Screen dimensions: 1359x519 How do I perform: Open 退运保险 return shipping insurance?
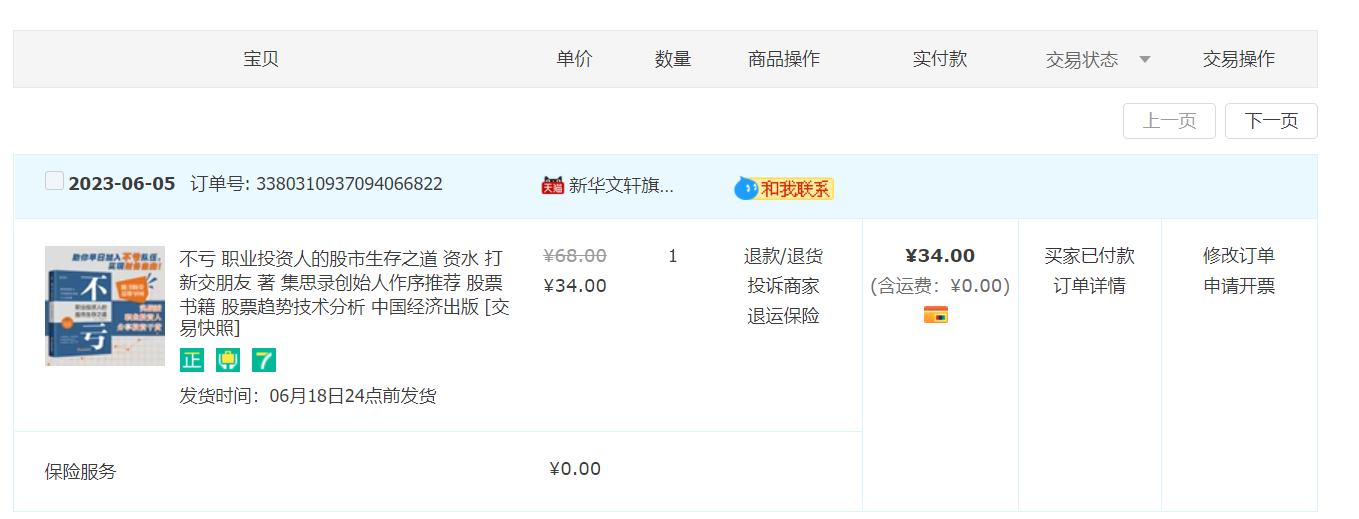click(x=783, y=316)
